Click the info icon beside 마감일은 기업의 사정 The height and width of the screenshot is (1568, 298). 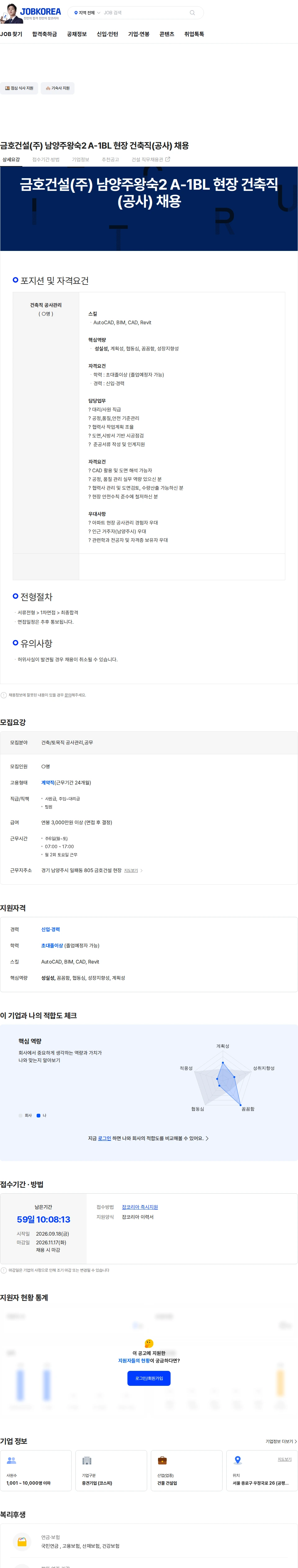pyautogui.click(x=4, y=1270)
